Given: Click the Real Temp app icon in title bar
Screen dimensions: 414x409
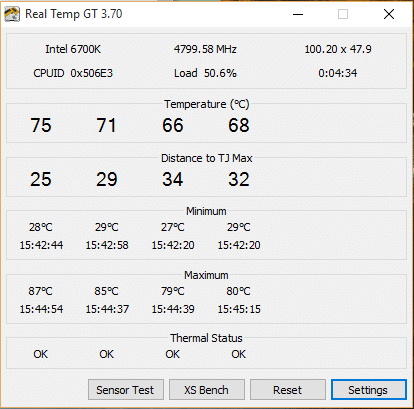Looking at the screenshot, I should click(12, 14).
